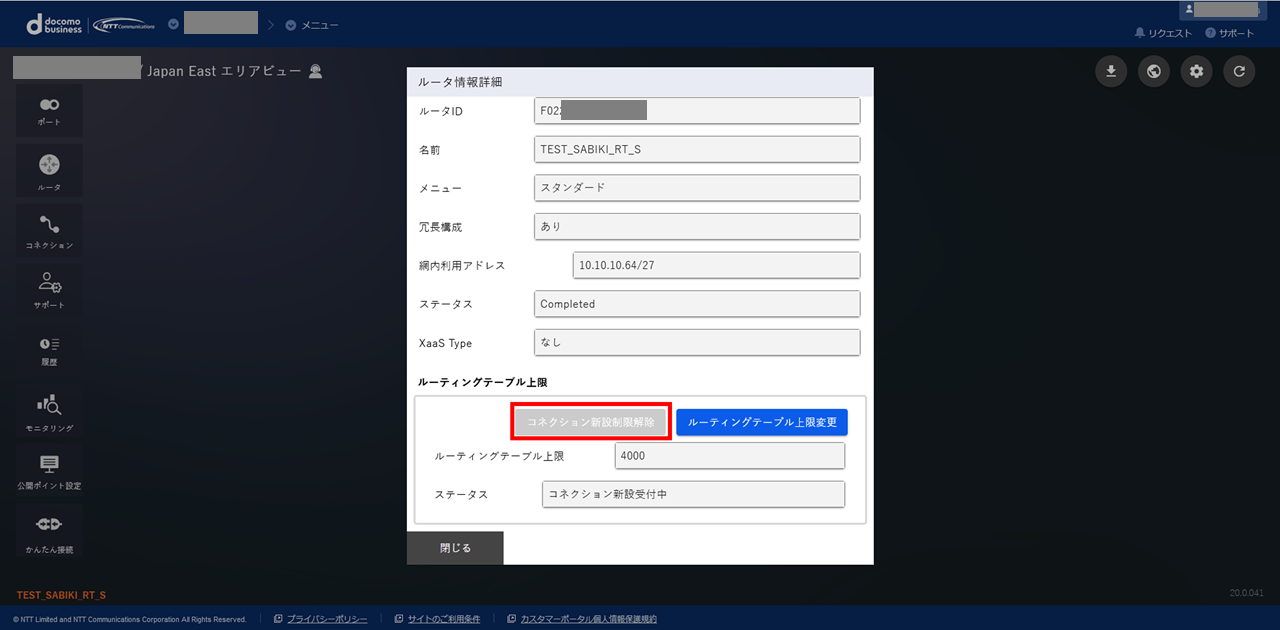Expand the dropdown next to NTT logo
Image resolution: width=1280 pixels, height=630 pixels.
pyautogui.click(x=174, y=24)
